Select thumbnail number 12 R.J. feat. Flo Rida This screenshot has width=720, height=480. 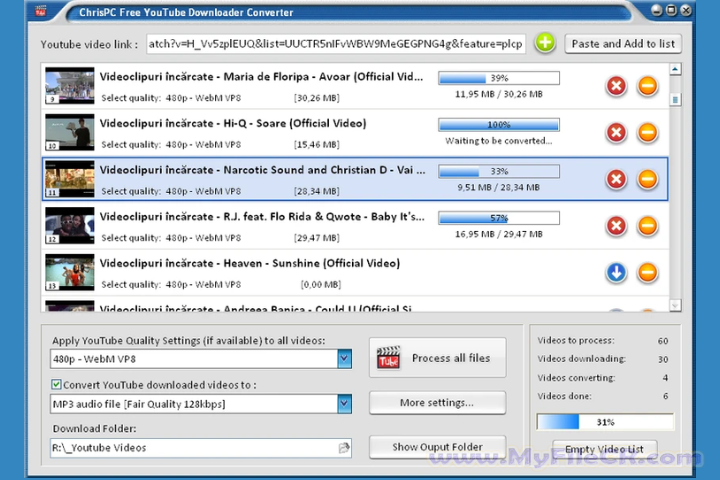tap(70, 226)
